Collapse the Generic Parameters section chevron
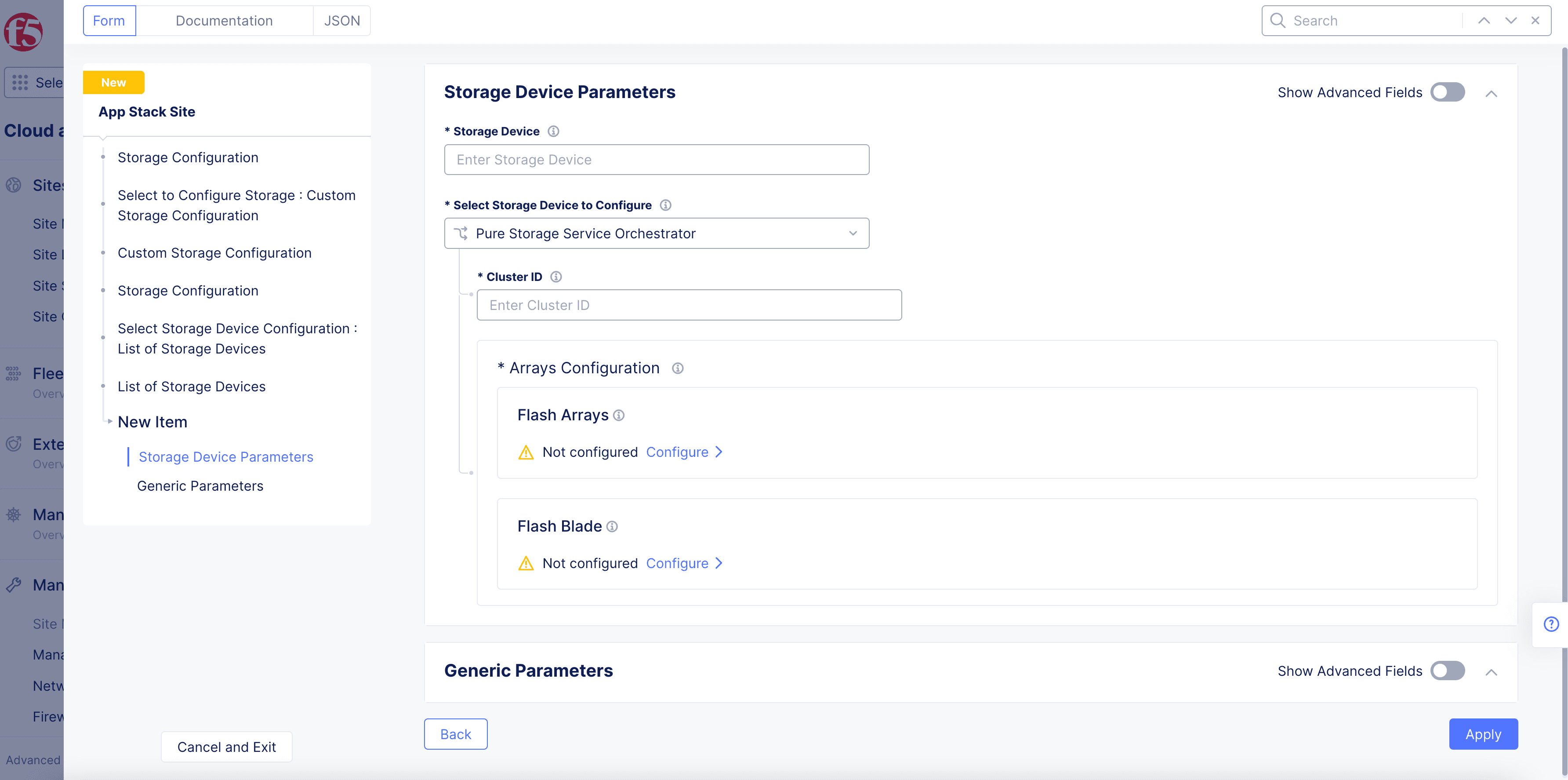This screenshot has height=780, width=1568. (1491, 672)
